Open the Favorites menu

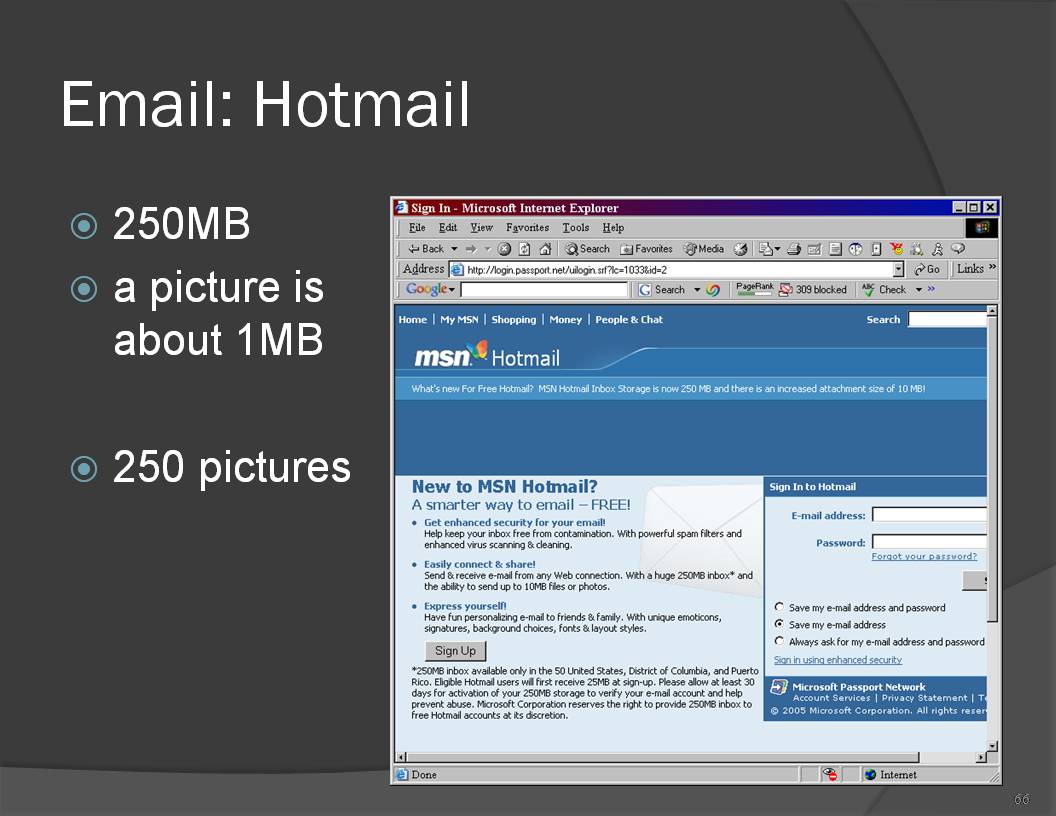pos(527,228)
